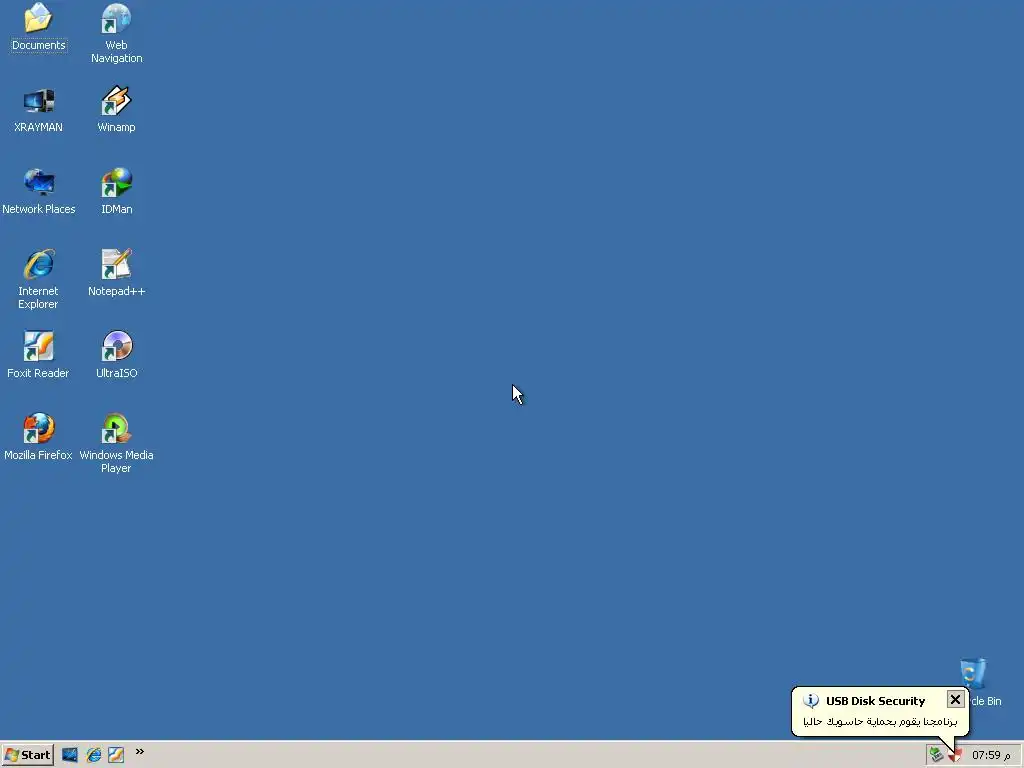Click the green Safely Remove Hardware tray icon
Screen dimensions: 1024x768
(936, 755)
